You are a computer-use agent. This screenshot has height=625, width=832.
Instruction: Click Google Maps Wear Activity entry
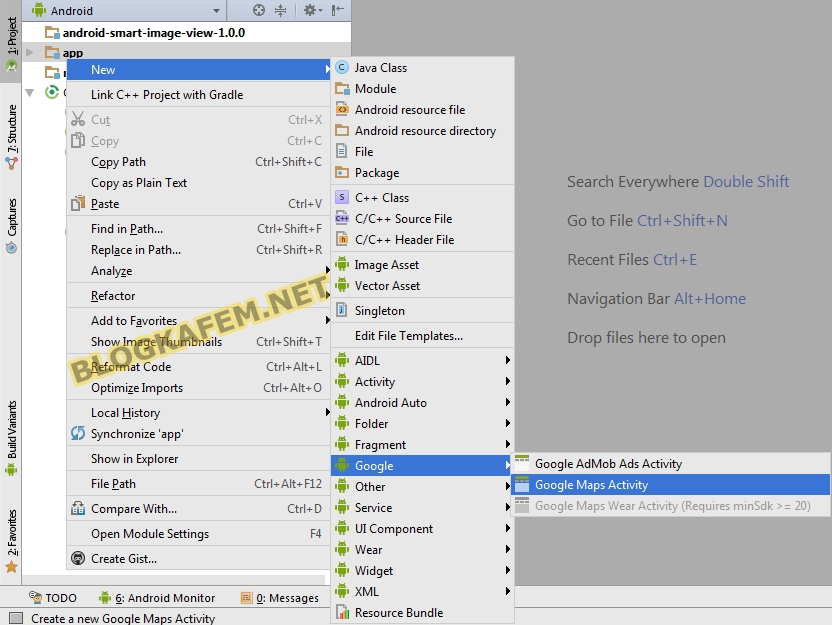coord(671,506)
